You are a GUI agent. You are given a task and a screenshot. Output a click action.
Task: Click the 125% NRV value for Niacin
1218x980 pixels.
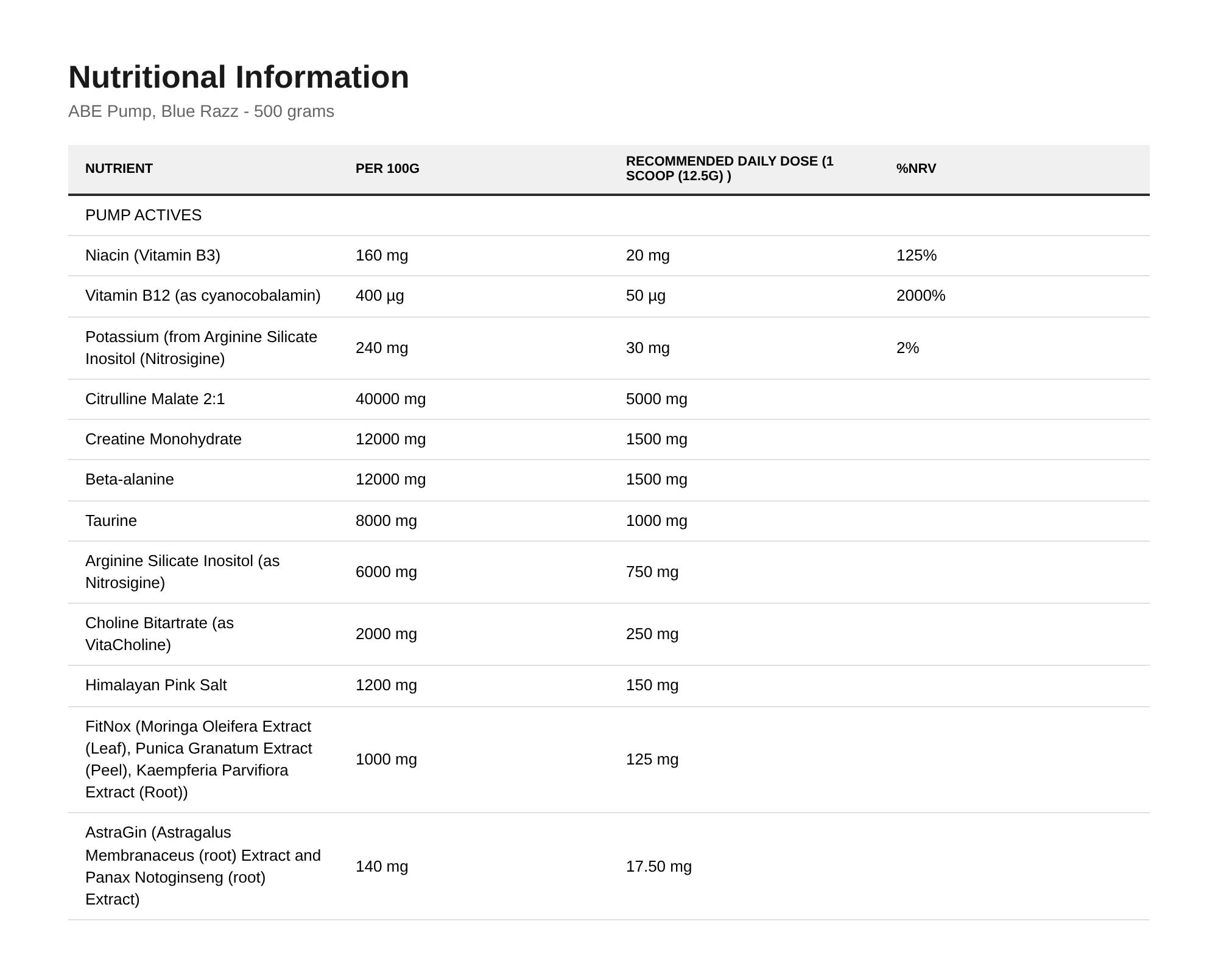pos(917,256)
